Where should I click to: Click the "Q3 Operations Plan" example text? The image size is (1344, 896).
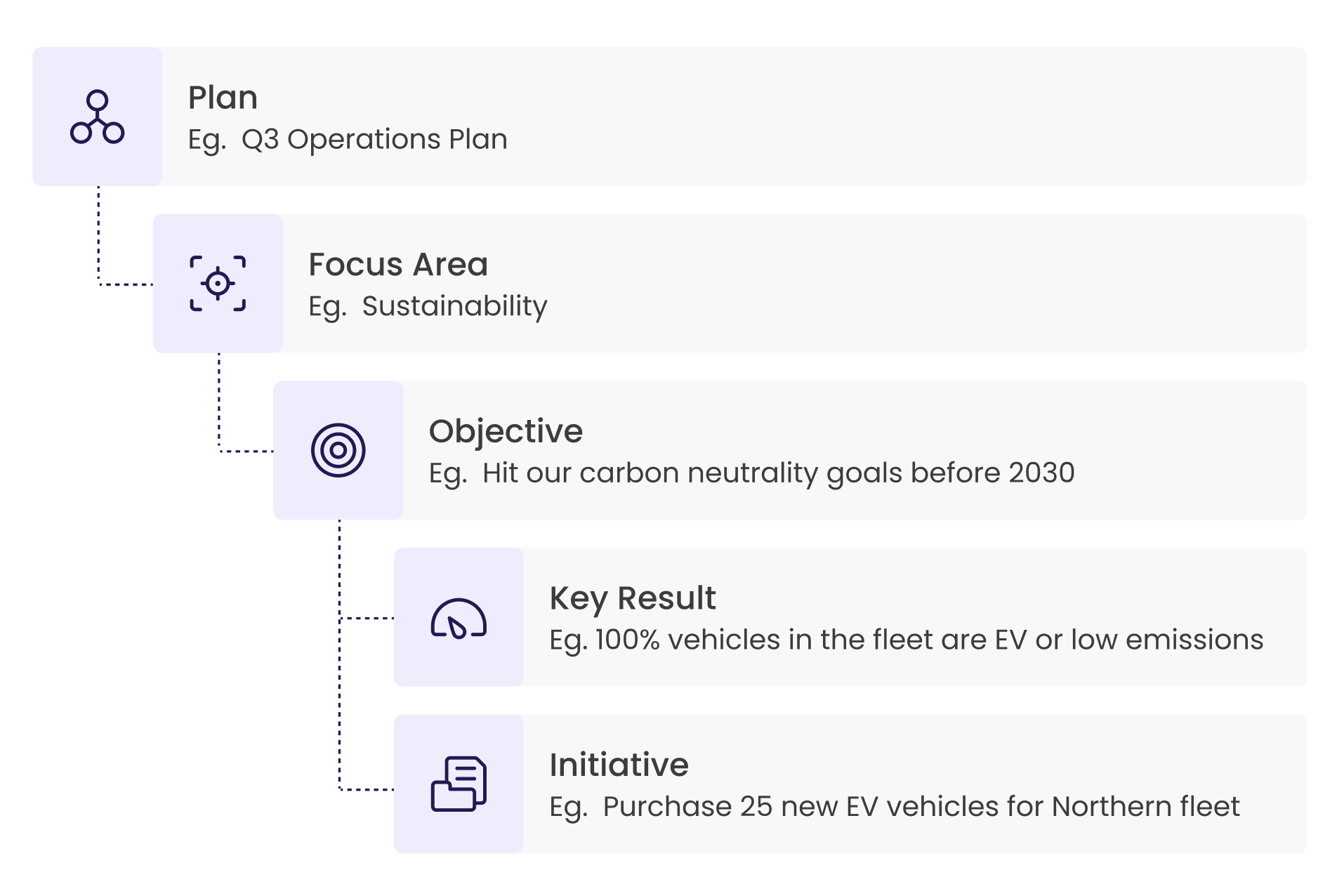[374, 139]
